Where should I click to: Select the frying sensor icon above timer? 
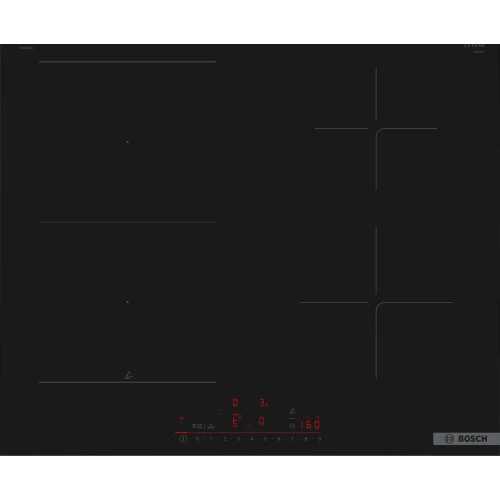click(x=292, y=411)
